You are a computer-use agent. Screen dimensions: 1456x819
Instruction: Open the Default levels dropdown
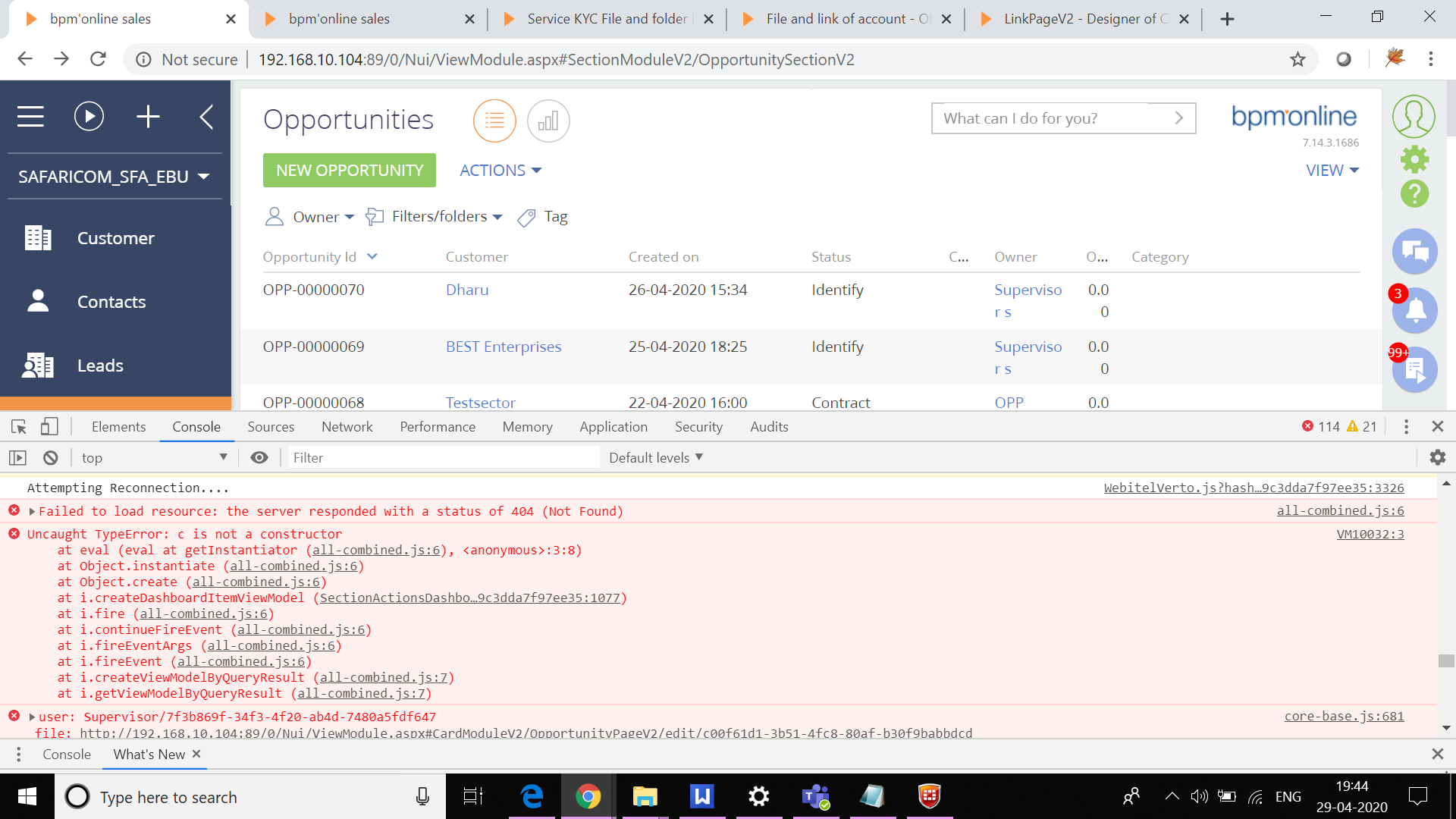pos(656,458)
